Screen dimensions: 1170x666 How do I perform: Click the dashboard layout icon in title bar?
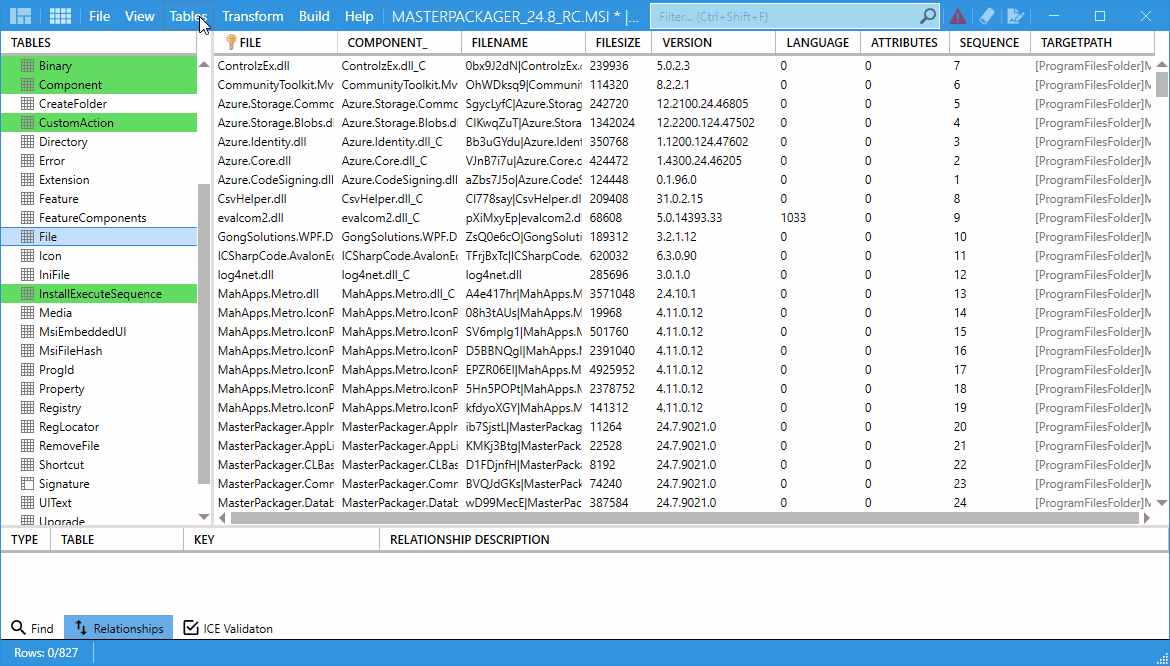pos(19,16)
